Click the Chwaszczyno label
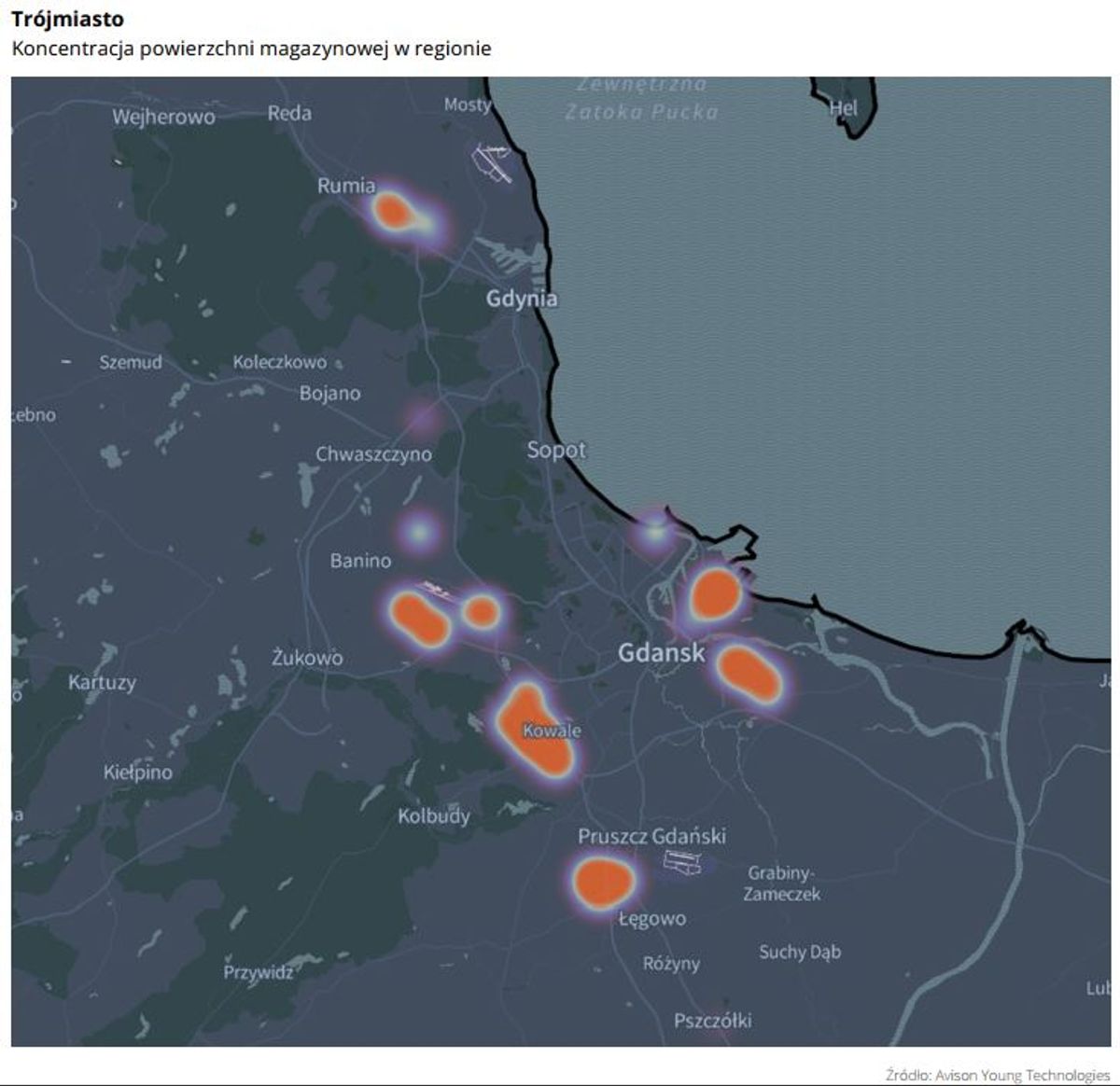Image resolution: width=1120 pixels, height=1086 pixels. (x=373, y=454)
